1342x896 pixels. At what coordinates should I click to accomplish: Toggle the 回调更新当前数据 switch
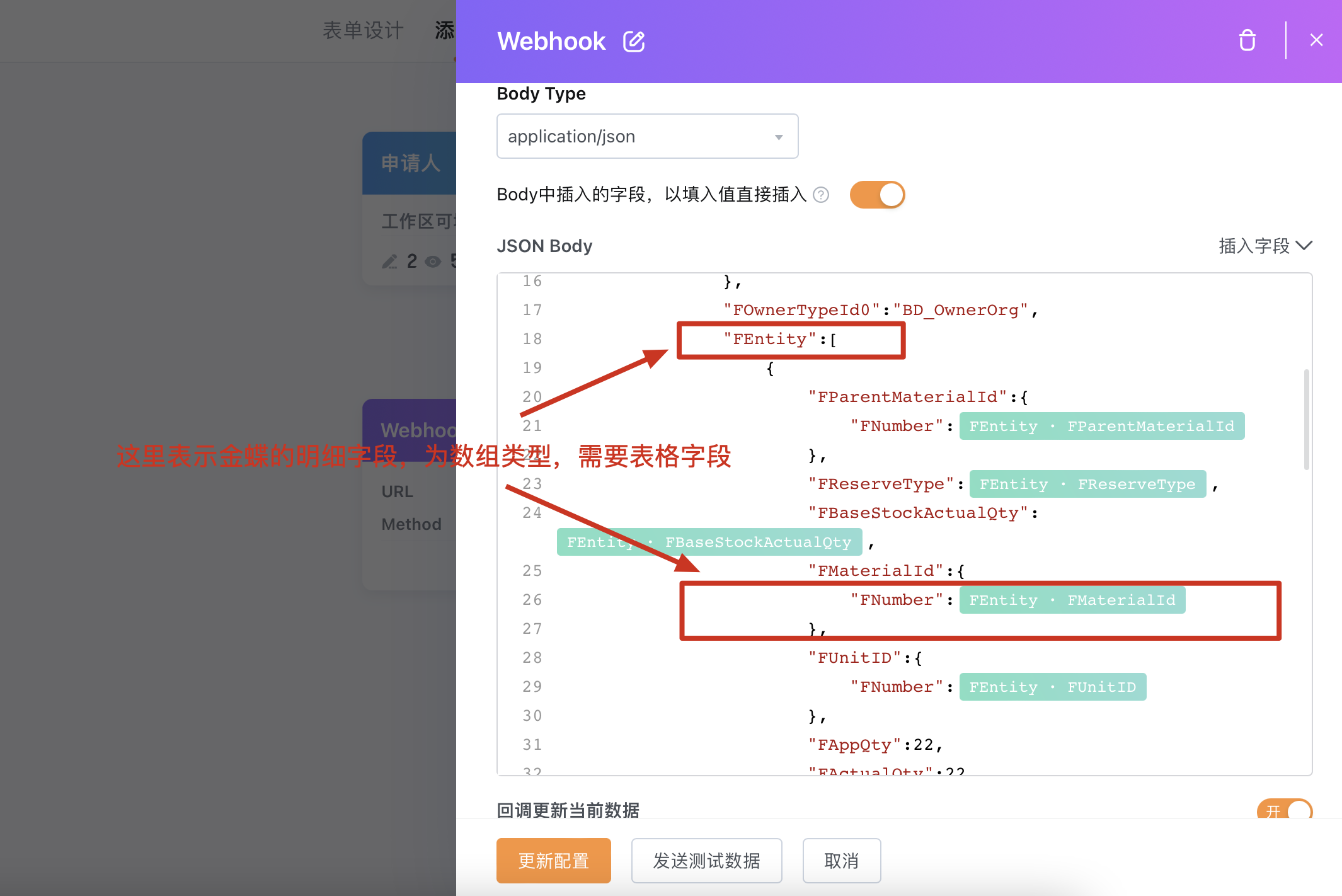(1284, 810)
